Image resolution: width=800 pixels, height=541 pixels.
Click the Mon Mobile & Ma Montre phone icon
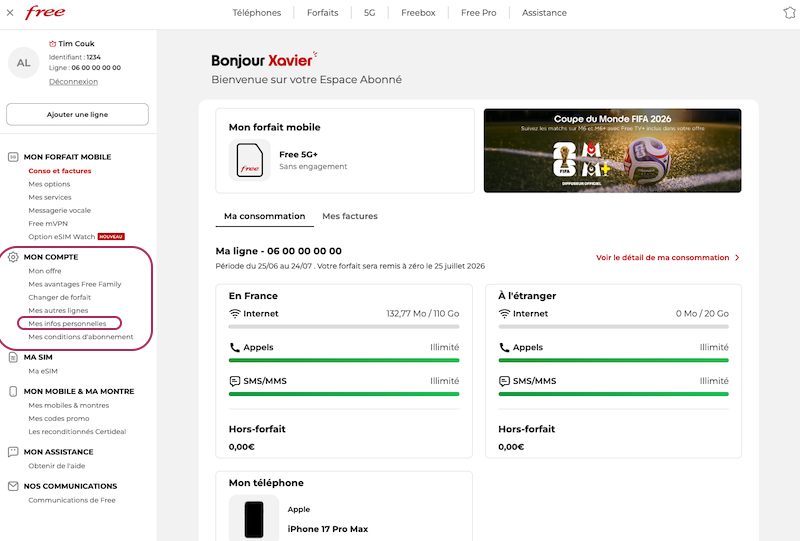tap(13, 391)
